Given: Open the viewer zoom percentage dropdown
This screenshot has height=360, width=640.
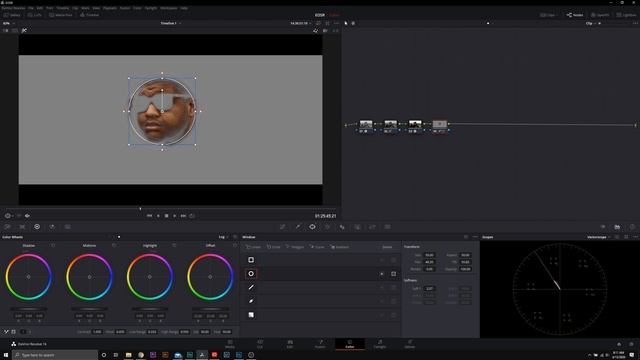Looking at the screenshot, I should coord(8,23).
